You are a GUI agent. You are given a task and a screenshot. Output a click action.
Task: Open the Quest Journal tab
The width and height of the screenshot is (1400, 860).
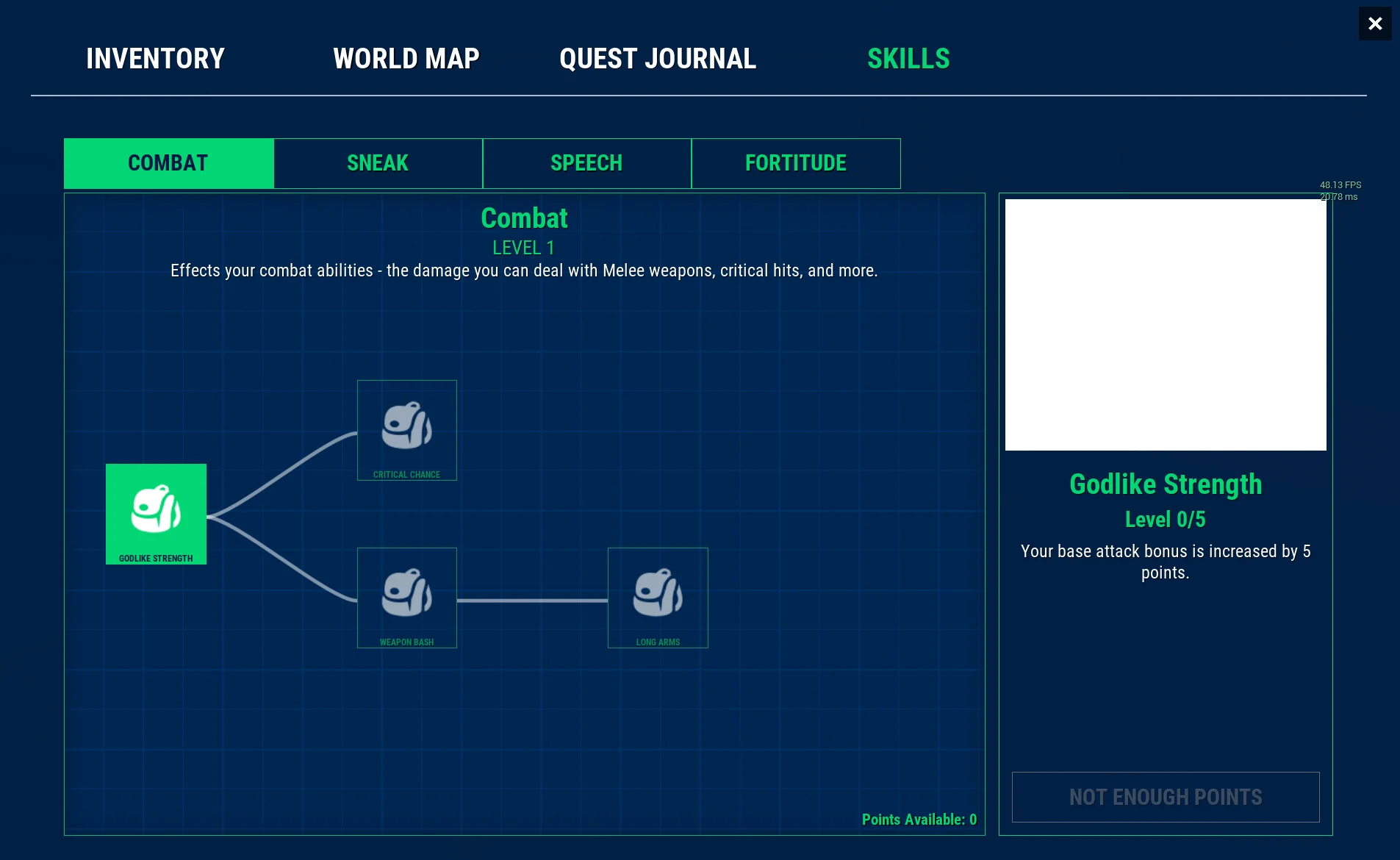(658, 59)
